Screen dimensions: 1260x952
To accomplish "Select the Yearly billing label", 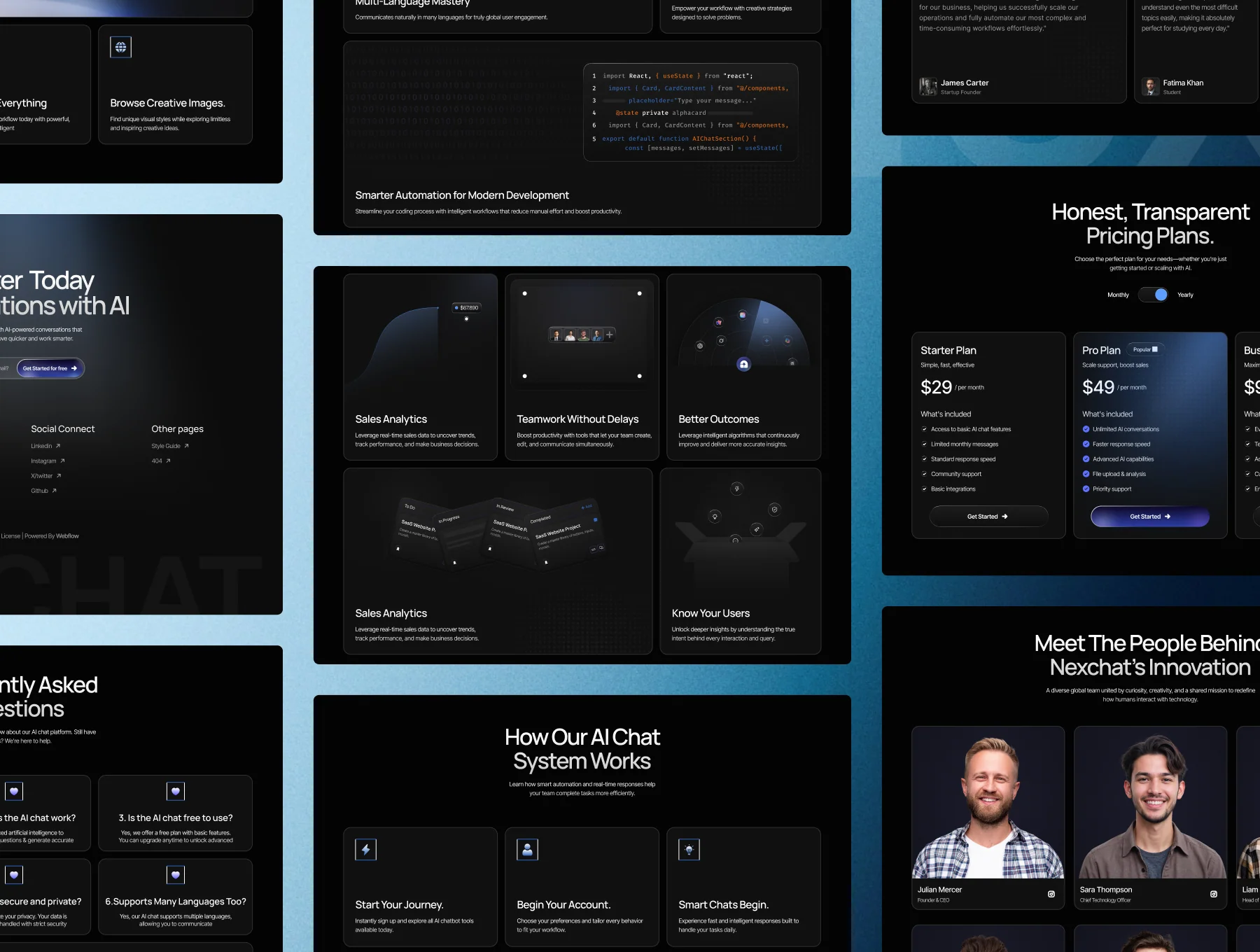I will (1185, 295).
